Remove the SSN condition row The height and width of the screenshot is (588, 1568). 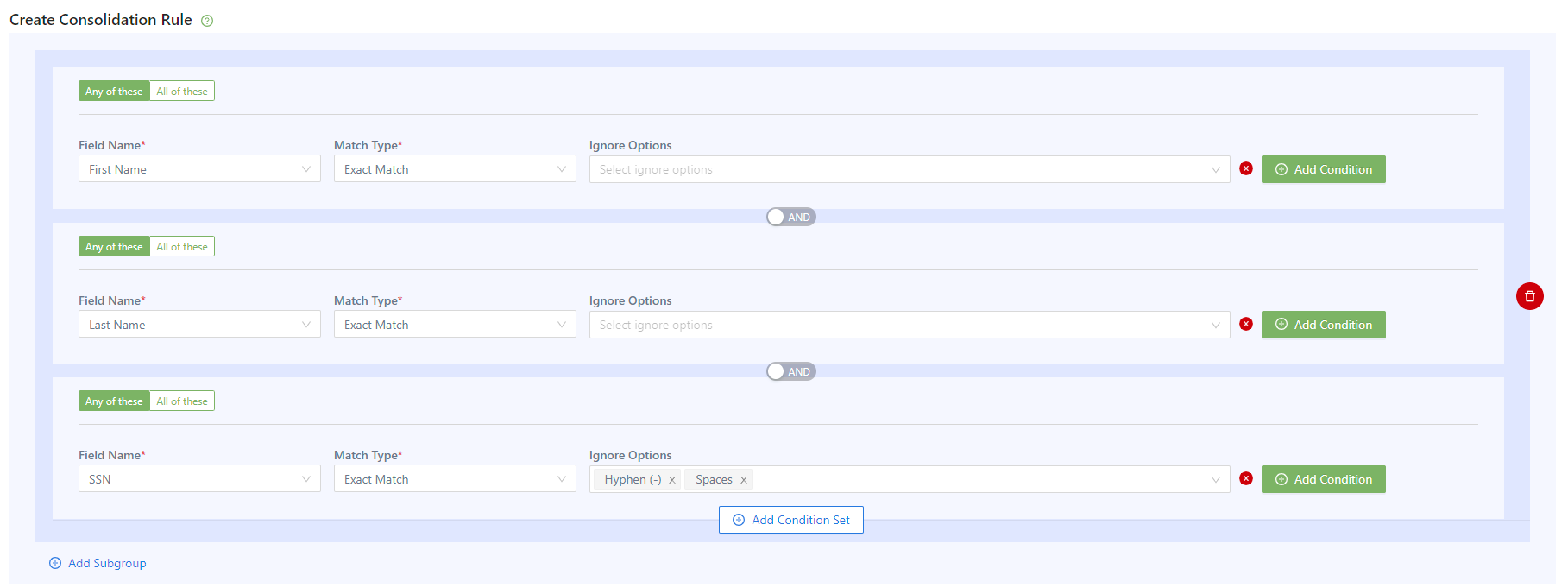(1245, 479)
